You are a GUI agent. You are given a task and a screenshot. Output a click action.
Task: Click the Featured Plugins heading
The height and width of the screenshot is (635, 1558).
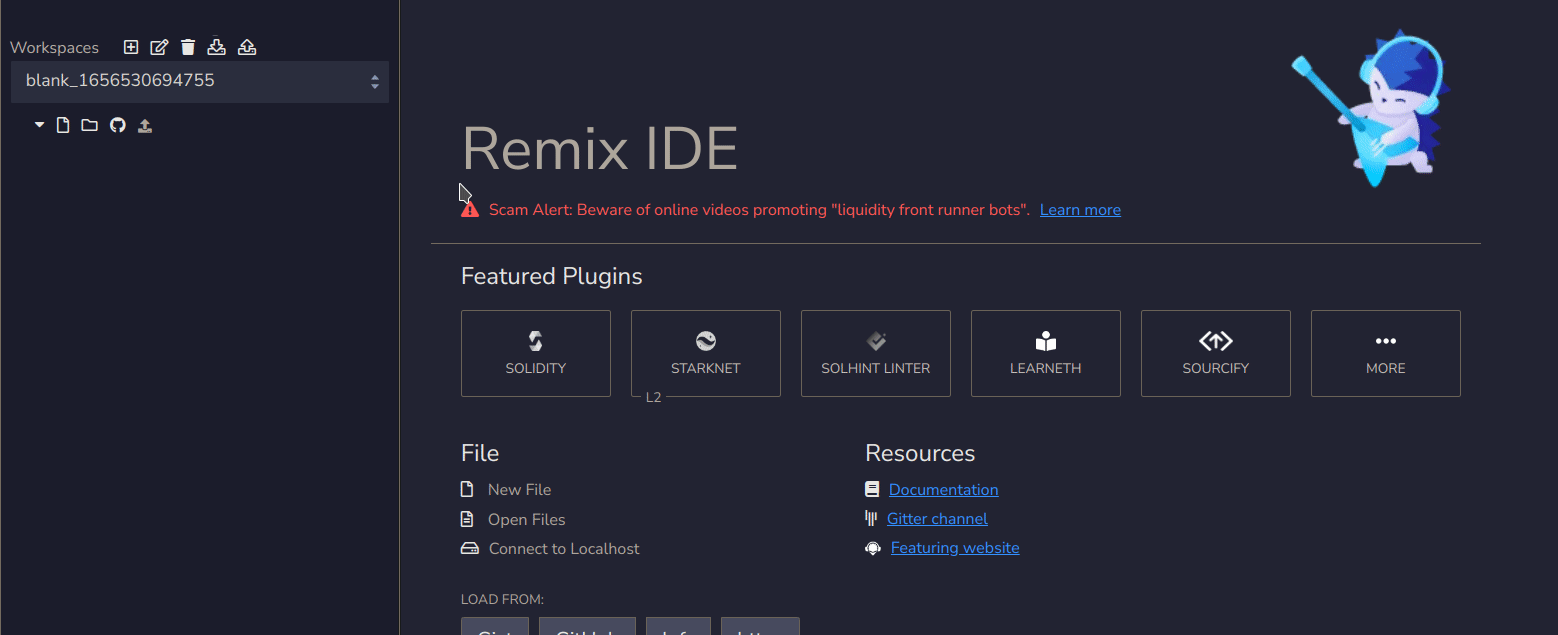coord(552,276)
